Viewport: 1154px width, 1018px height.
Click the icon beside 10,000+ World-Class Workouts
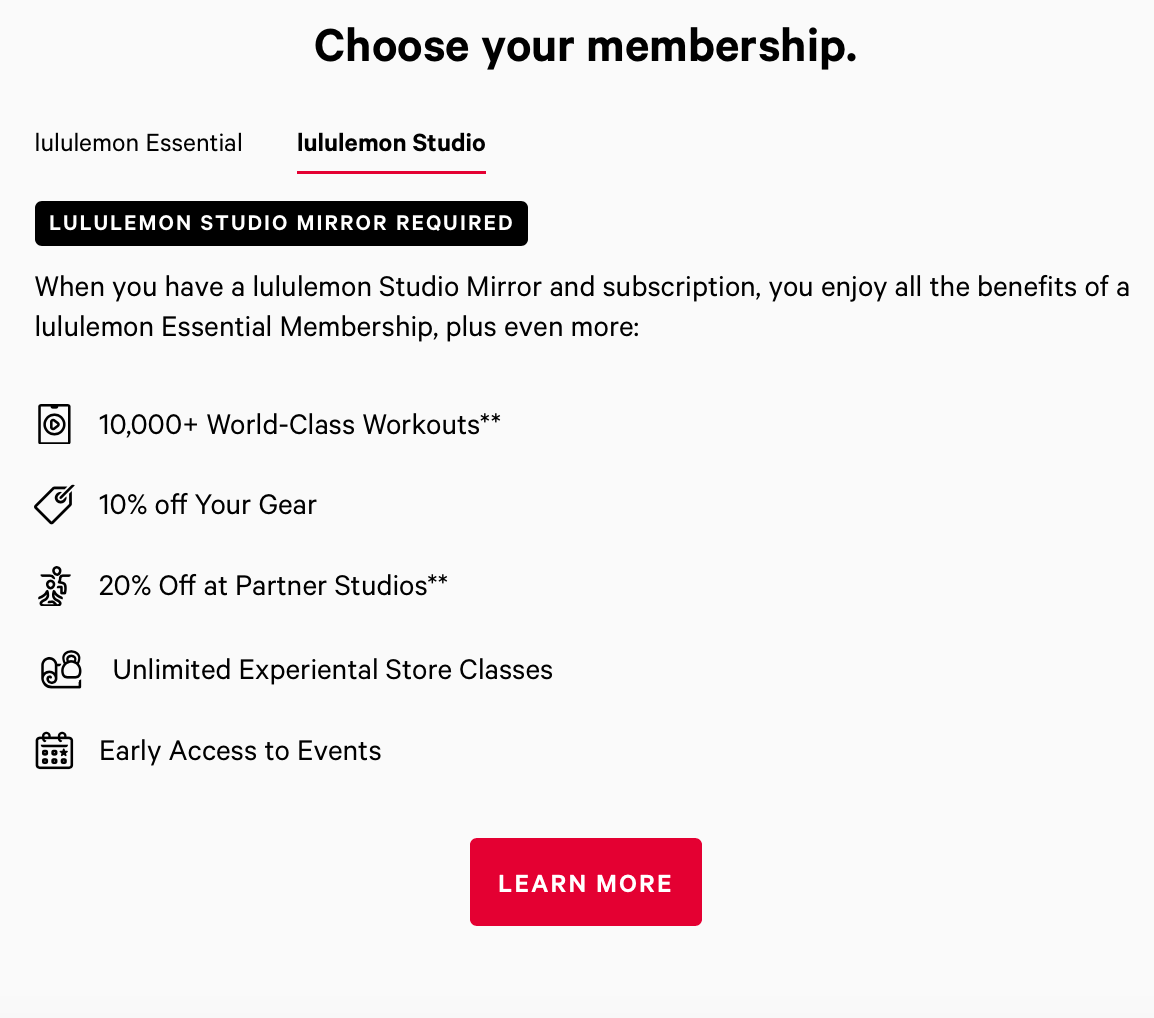point(54,424)
